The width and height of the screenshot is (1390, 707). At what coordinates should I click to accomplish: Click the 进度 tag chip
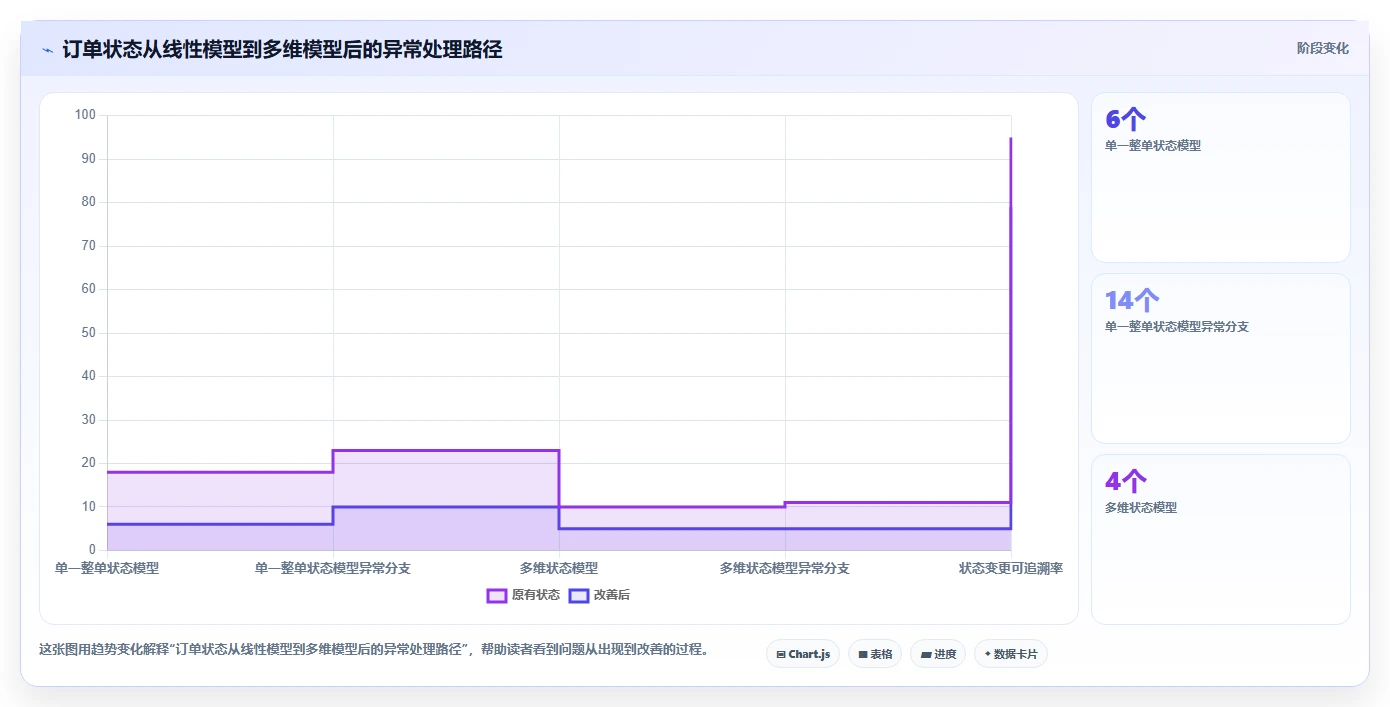(938, 654)
